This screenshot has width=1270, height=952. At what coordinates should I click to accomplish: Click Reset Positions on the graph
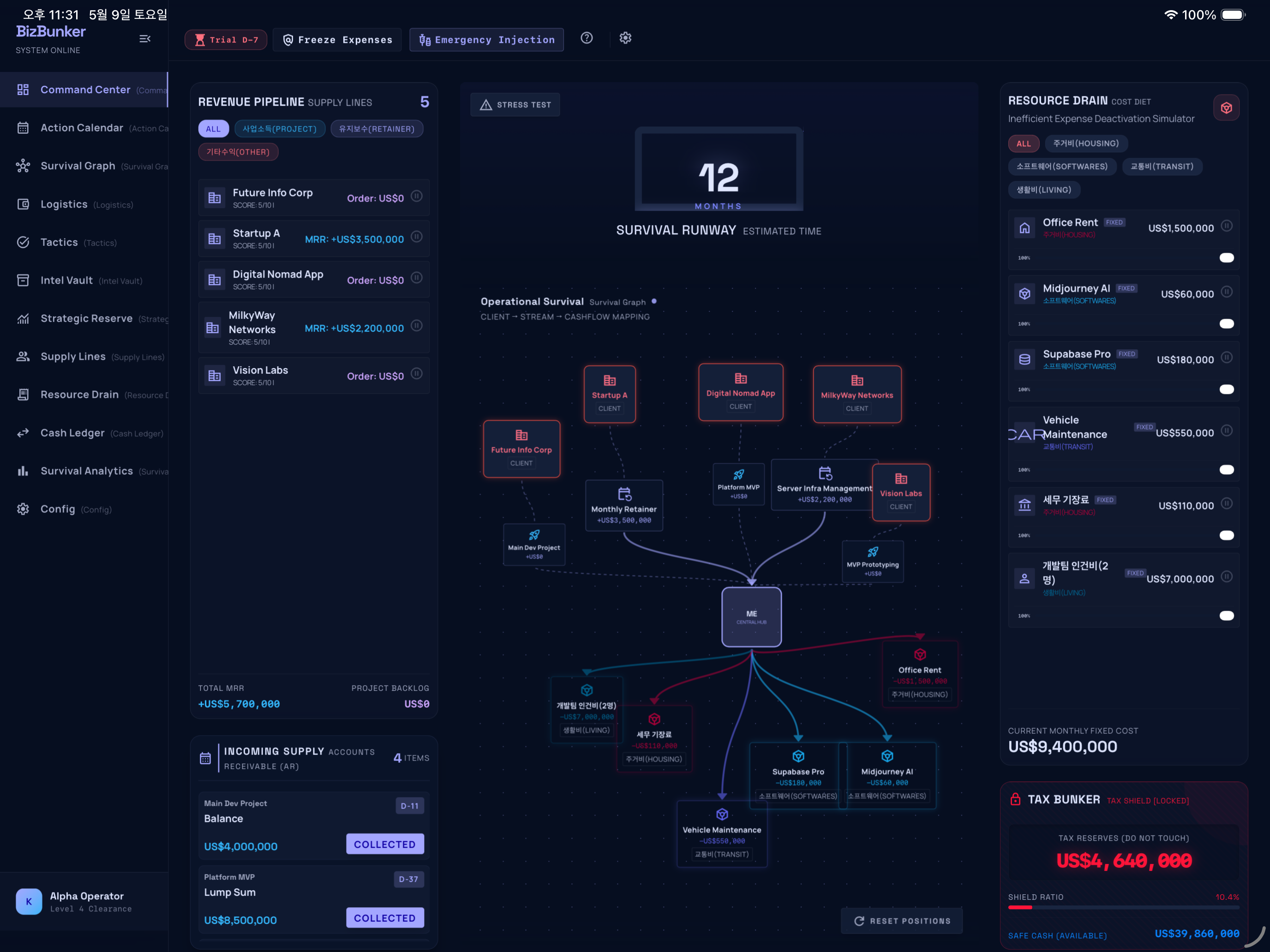point(901,921)
